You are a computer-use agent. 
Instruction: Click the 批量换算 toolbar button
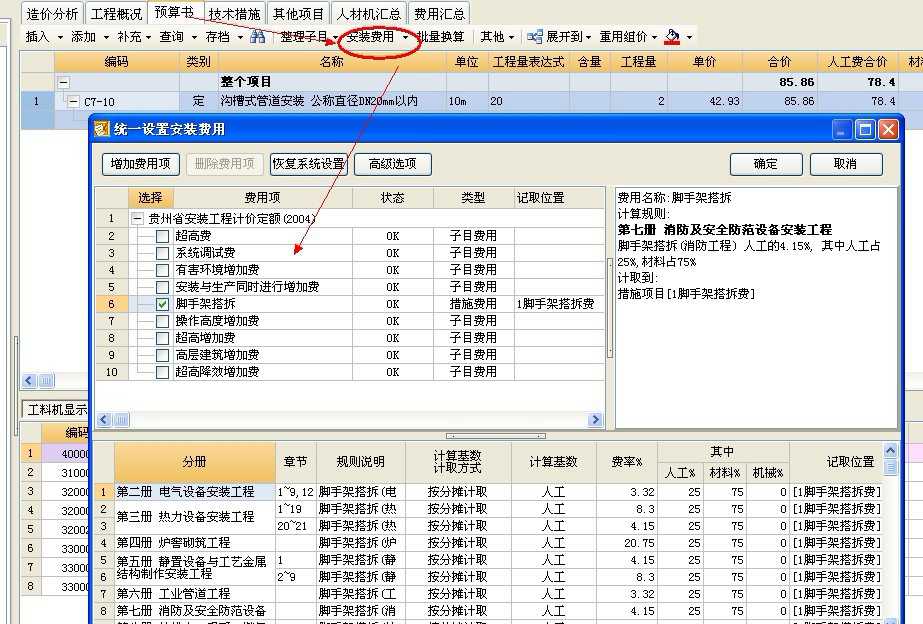(x=440, y=37)
